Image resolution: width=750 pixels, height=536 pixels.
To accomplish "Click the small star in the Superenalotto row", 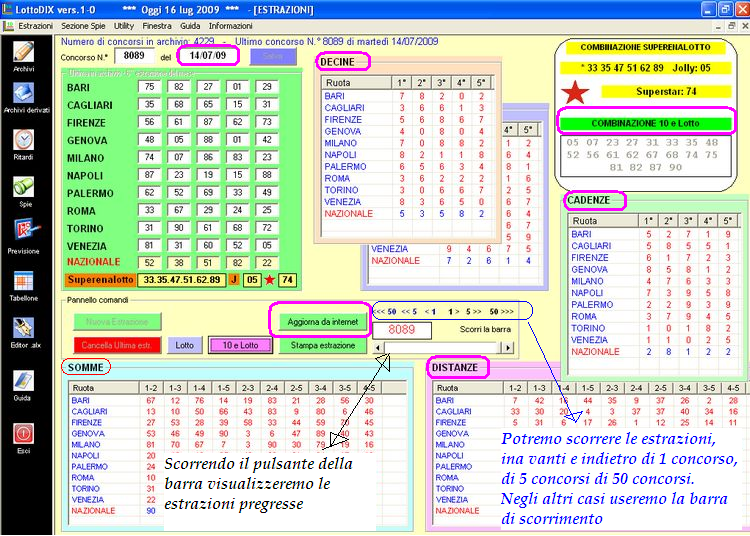I will [269, 280].
